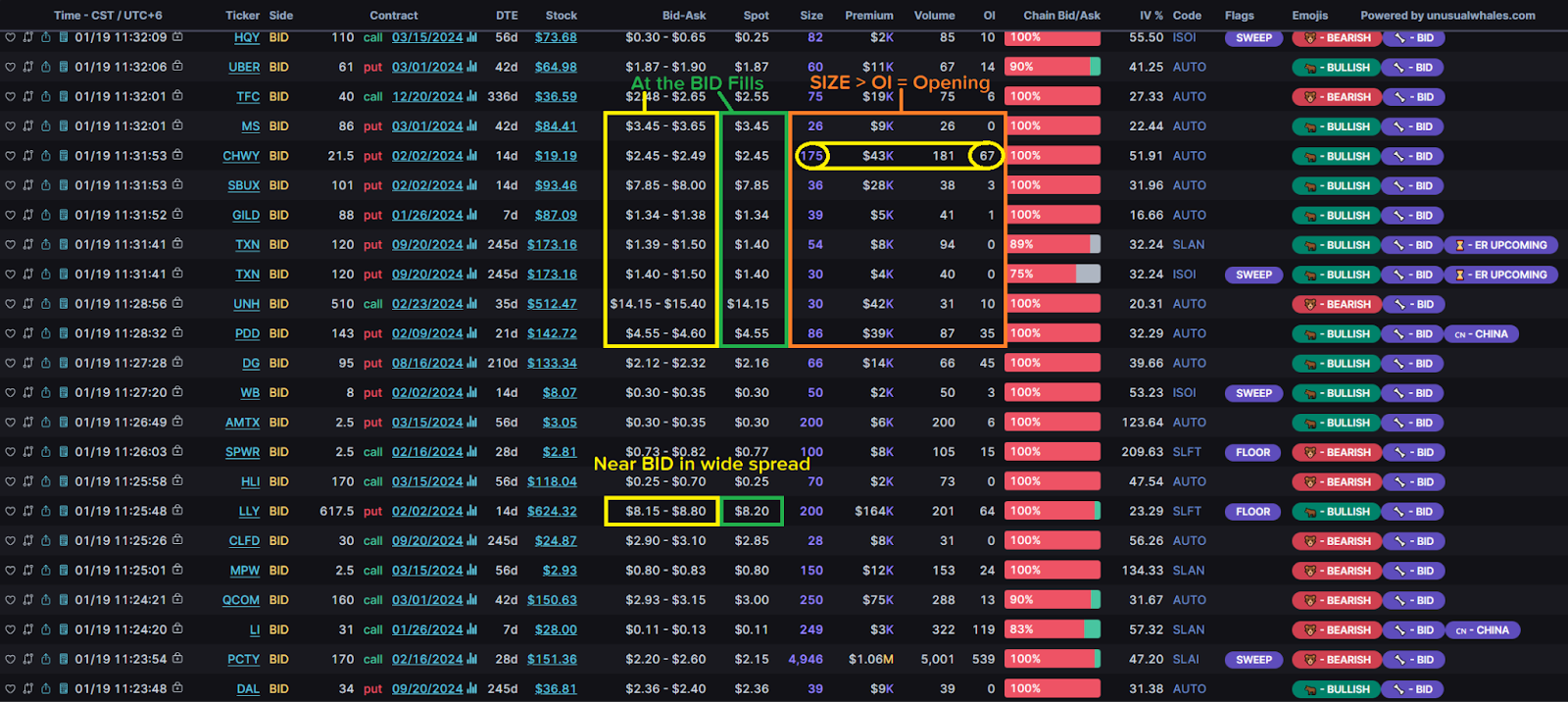Click BULLISH tag on DAL row
Viewport: 1568px width, 702px height.
tap(1337, 689)
